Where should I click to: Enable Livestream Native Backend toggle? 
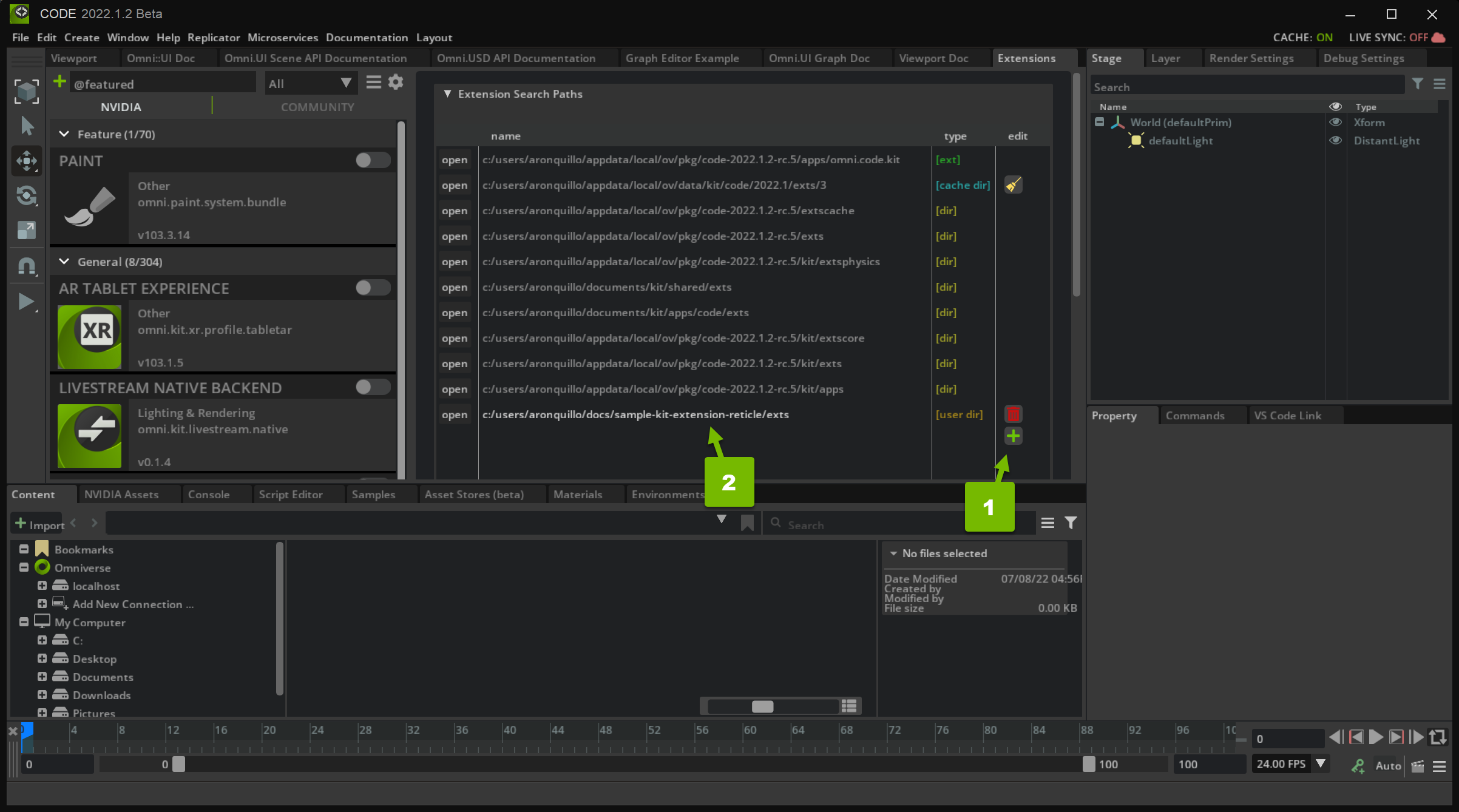tap(373, 387)
